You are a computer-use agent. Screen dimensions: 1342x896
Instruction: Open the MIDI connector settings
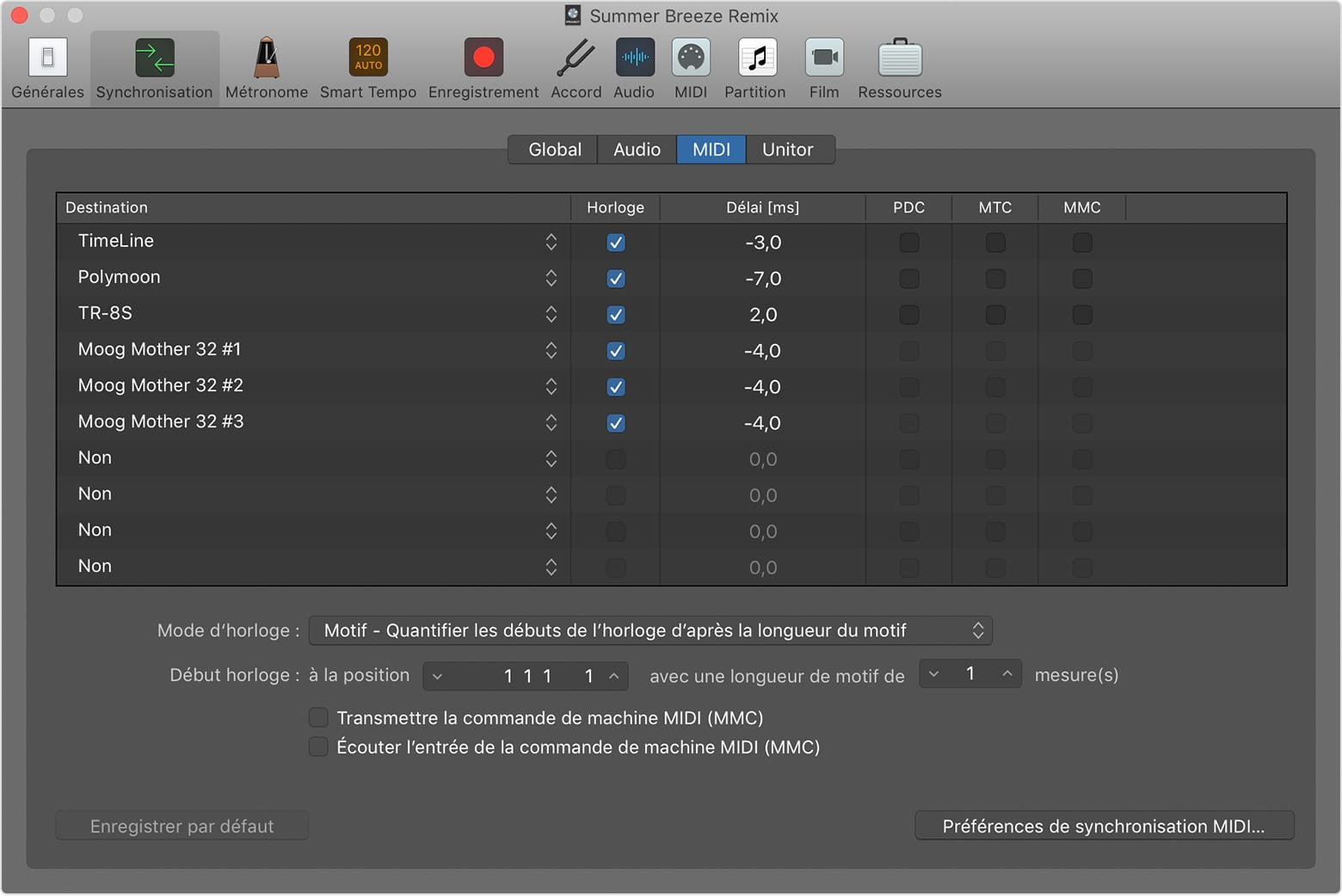(691, 70)
